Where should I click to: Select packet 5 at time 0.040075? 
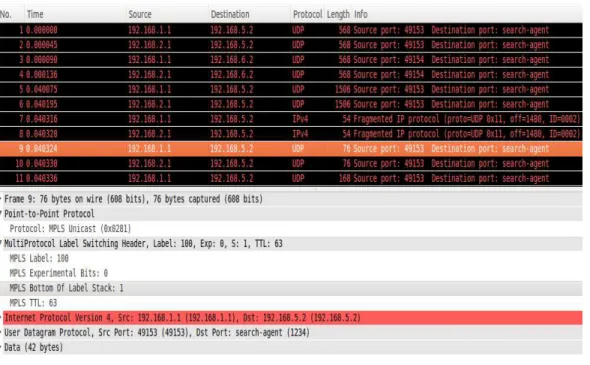pyautogui.click(x=291, y=89)
